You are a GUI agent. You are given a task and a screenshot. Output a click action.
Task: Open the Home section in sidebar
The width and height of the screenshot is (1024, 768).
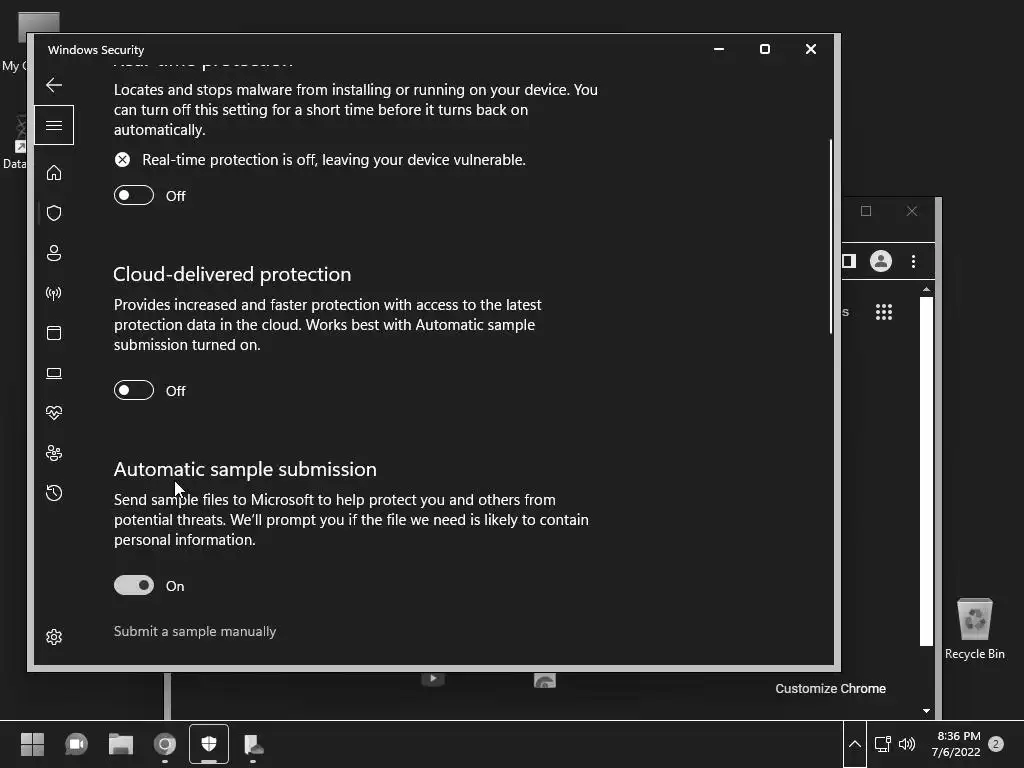click(54, 172)
